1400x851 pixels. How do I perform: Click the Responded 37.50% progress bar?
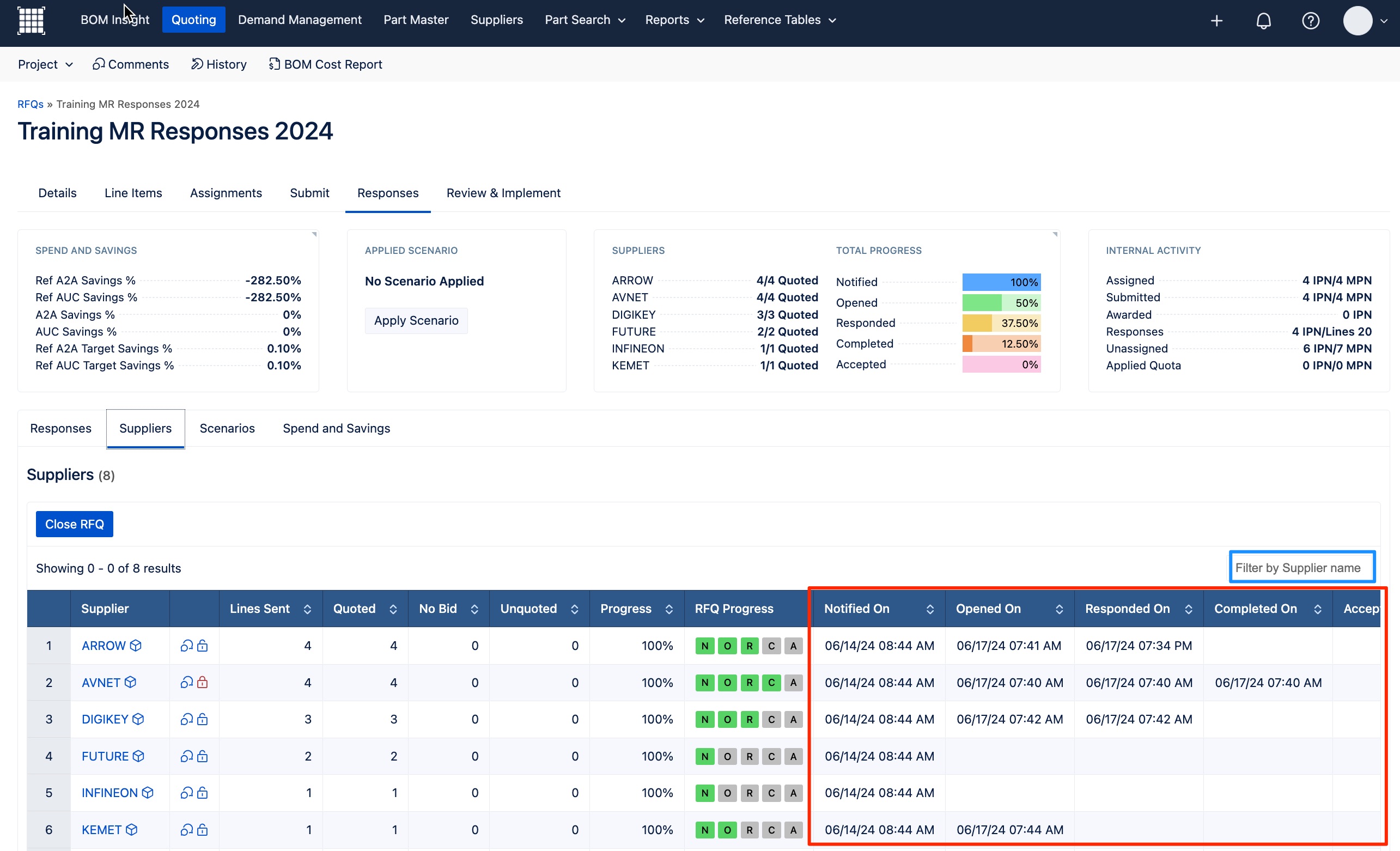point(1001,323)
